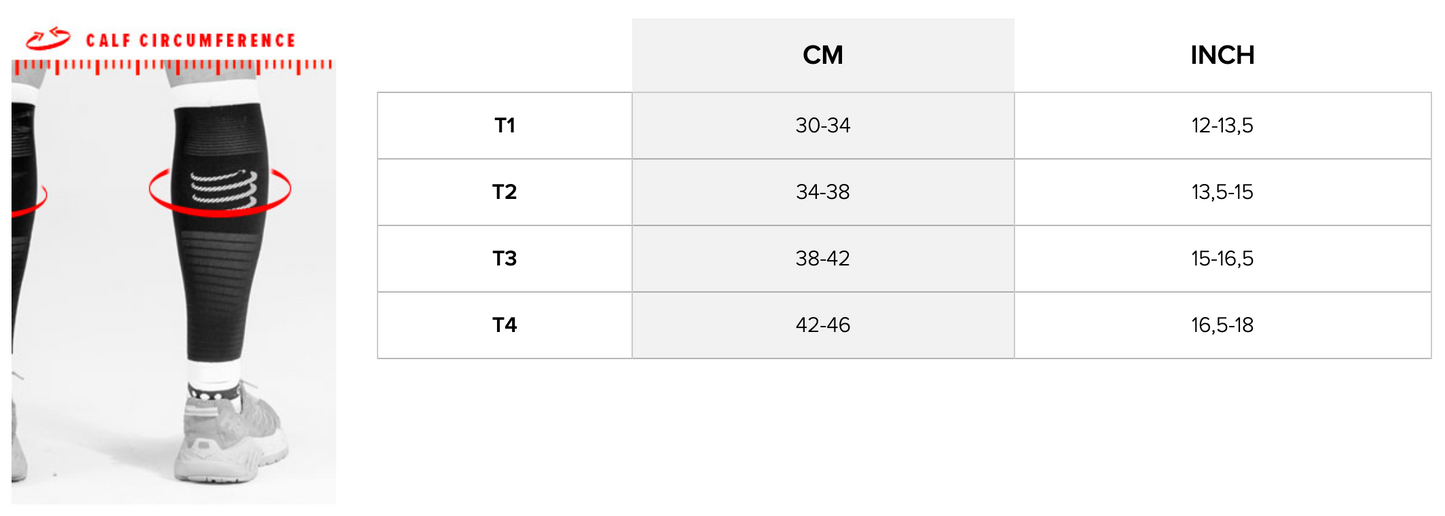The height and width of the screenshot is (516, 1445).
Task: Click the T1 size row label
Action: pyautogui.click(x=505, y=126)
